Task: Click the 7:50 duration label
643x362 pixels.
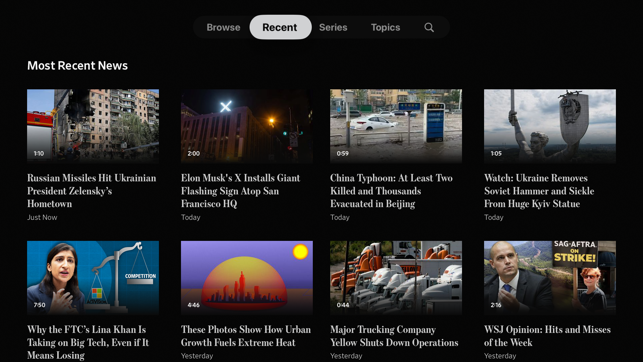Action: [39, 305]
